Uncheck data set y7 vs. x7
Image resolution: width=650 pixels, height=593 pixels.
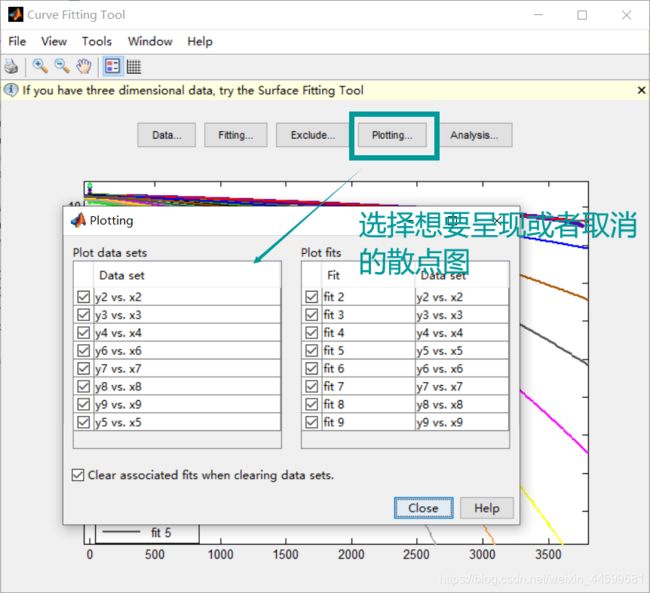tap(83, 369)
